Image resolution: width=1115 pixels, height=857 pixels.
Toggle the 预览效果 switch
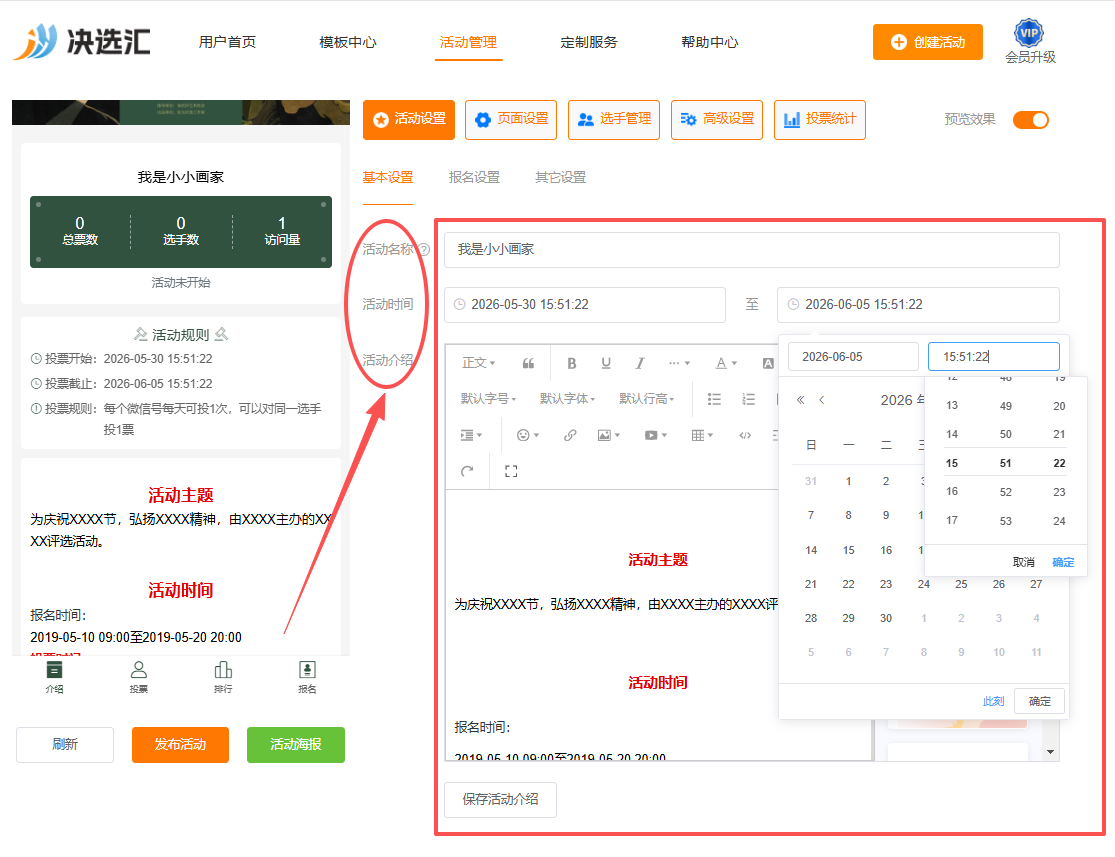click(x=1030, y=119)
